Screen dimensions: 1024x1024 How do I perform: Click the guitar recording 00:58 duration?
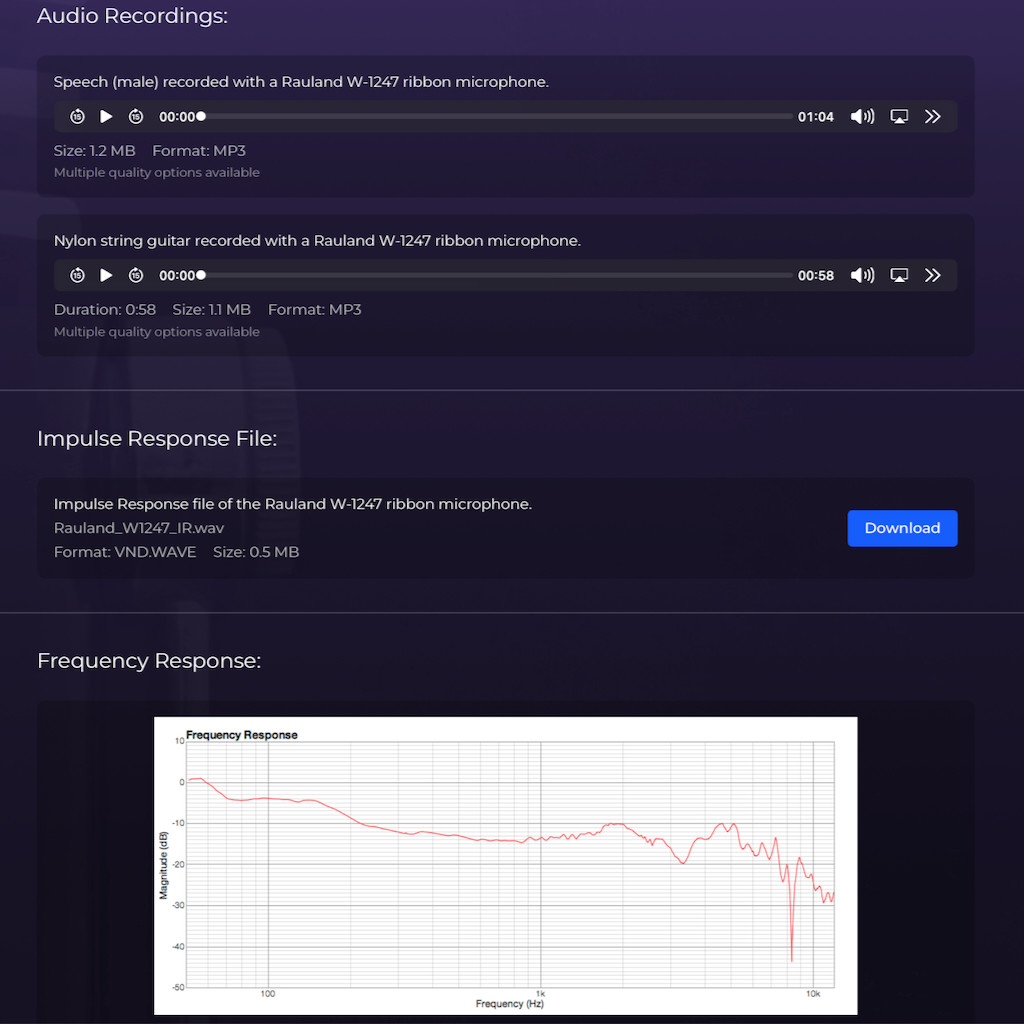pos(815,275)
